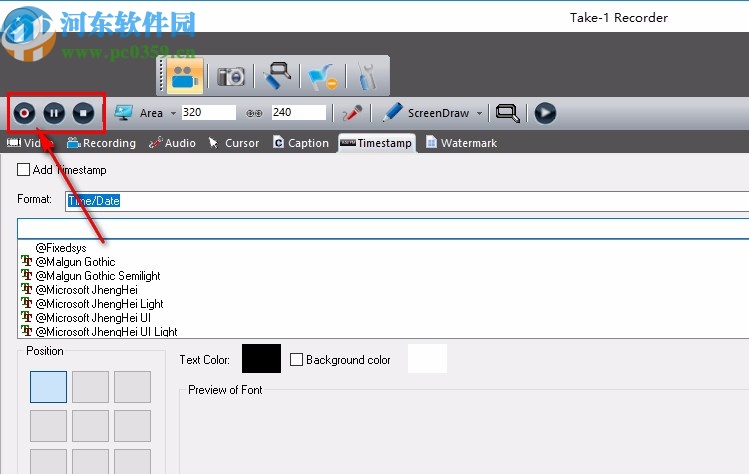Select the Timestamp tab
Image resolution: width=749 pixels, height=474 pixels.
pyautogui.click(x=376, y=143)
